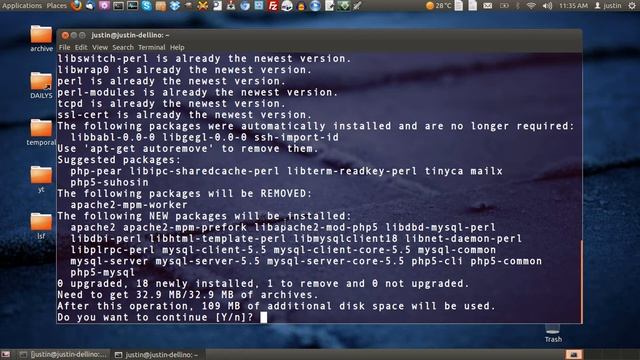Open the sound volume indicator
640x360 pixels.
pos(547,6)
